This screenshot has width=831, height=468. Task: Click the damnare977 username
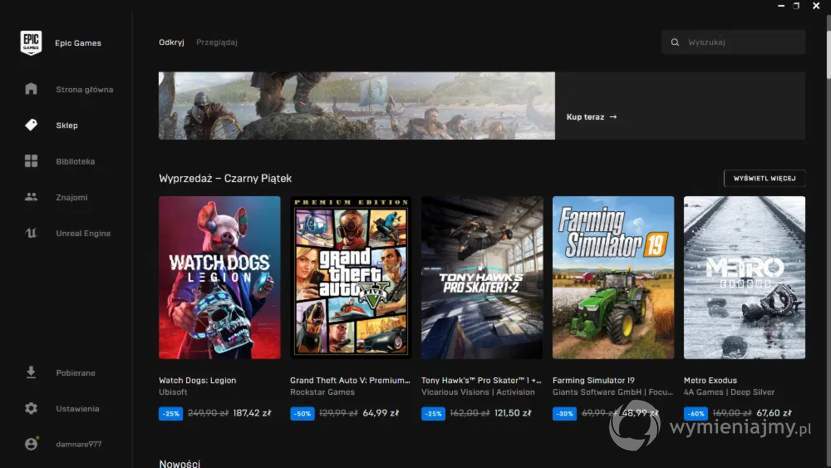[78, 444]
